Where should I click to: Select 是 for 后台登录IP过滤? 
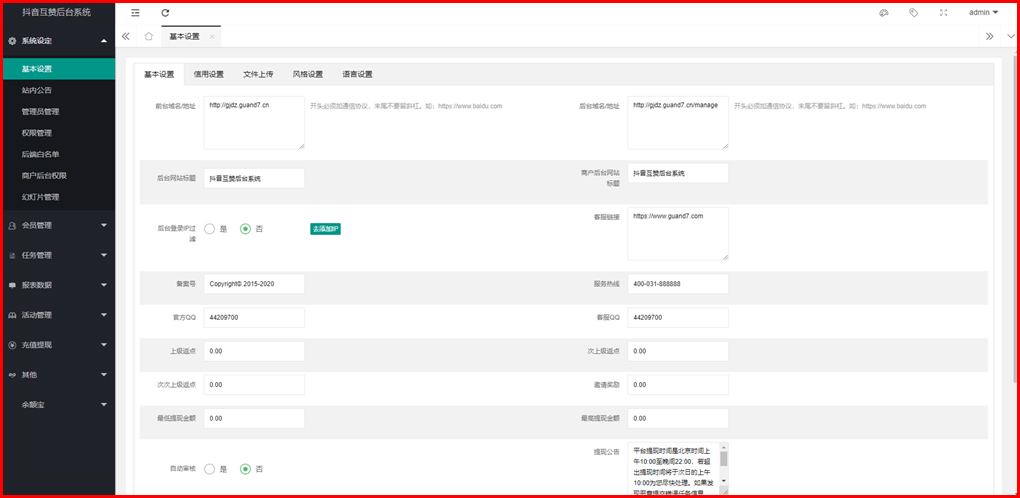[x=211, y=229]
